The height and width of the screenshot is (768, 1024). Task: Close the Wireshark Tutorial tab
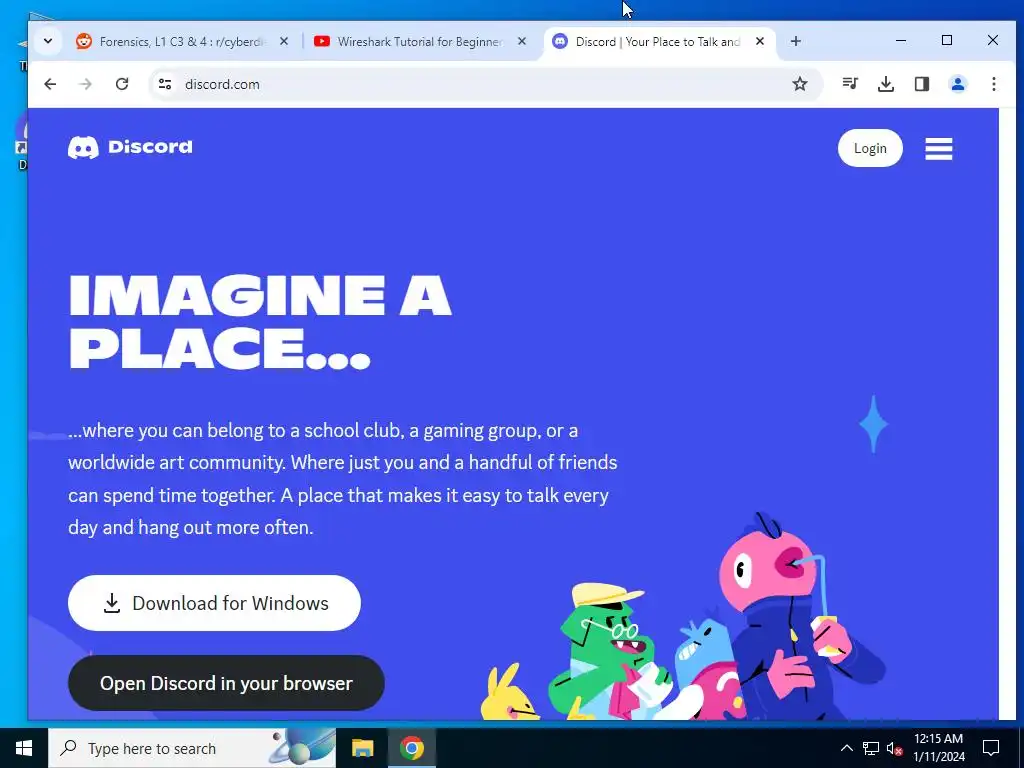pos(522,41)
